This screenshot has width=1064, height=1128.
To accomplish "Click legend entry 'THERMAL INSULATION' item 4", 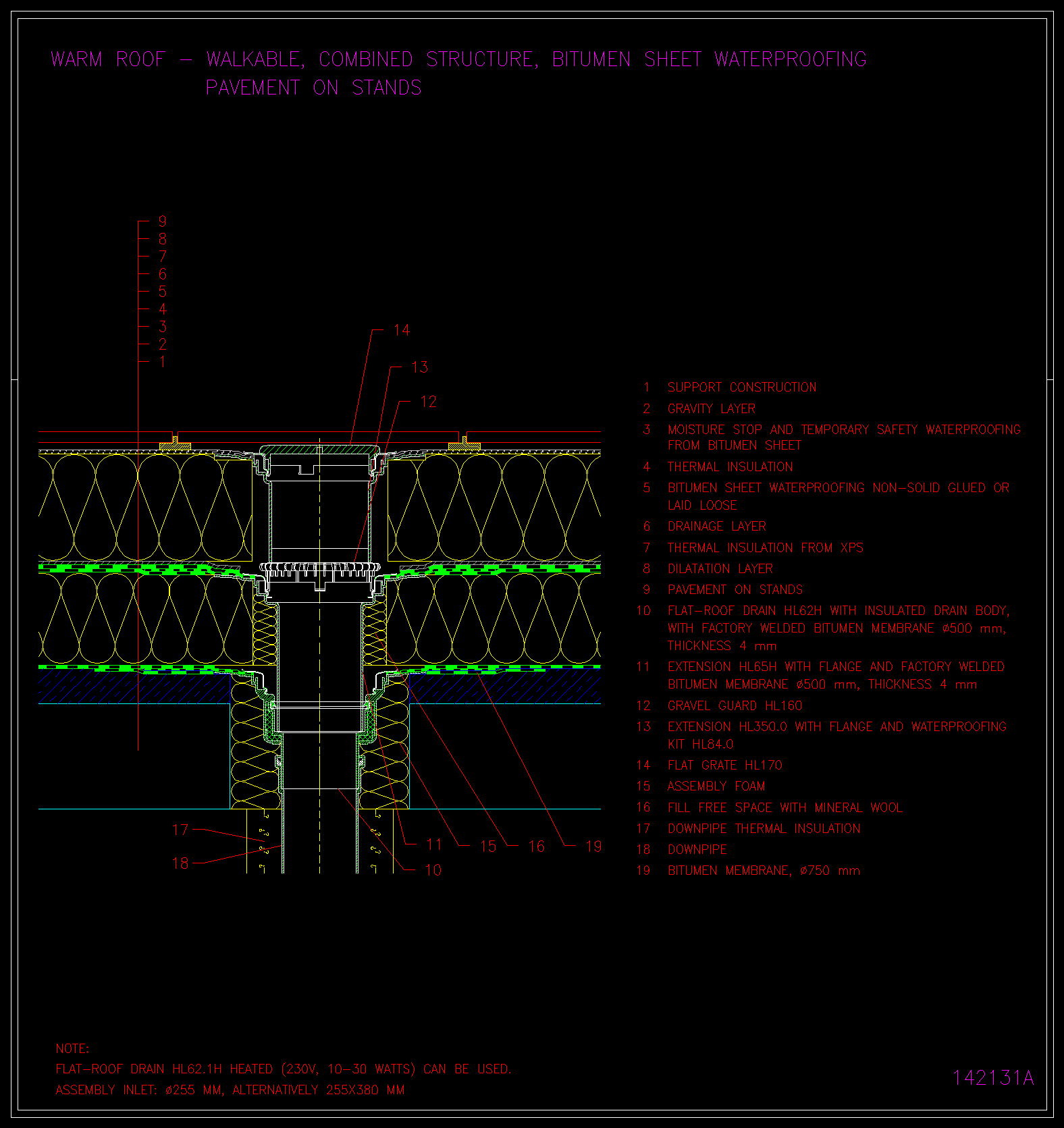I will [730, 467].
